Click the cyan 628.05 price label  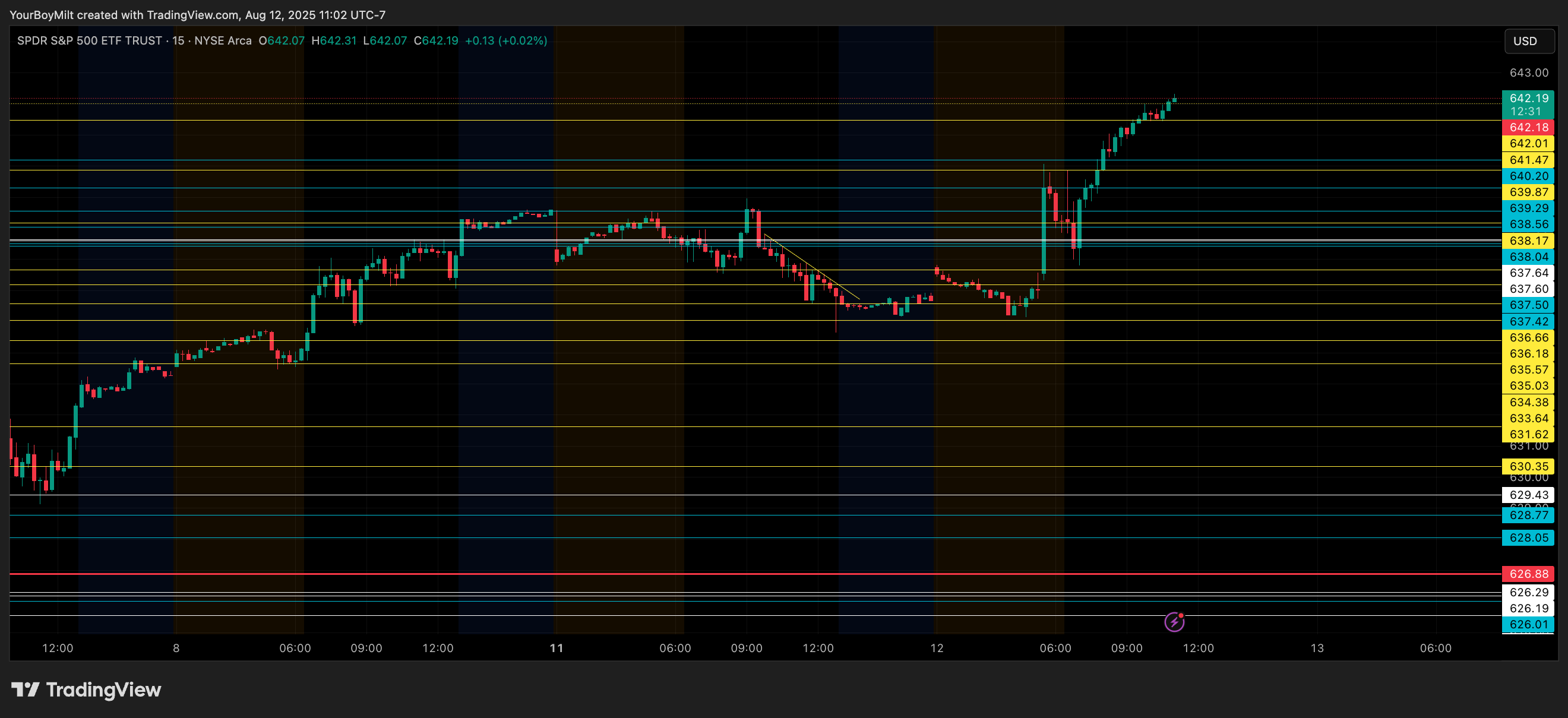[x=1528, y=538]
